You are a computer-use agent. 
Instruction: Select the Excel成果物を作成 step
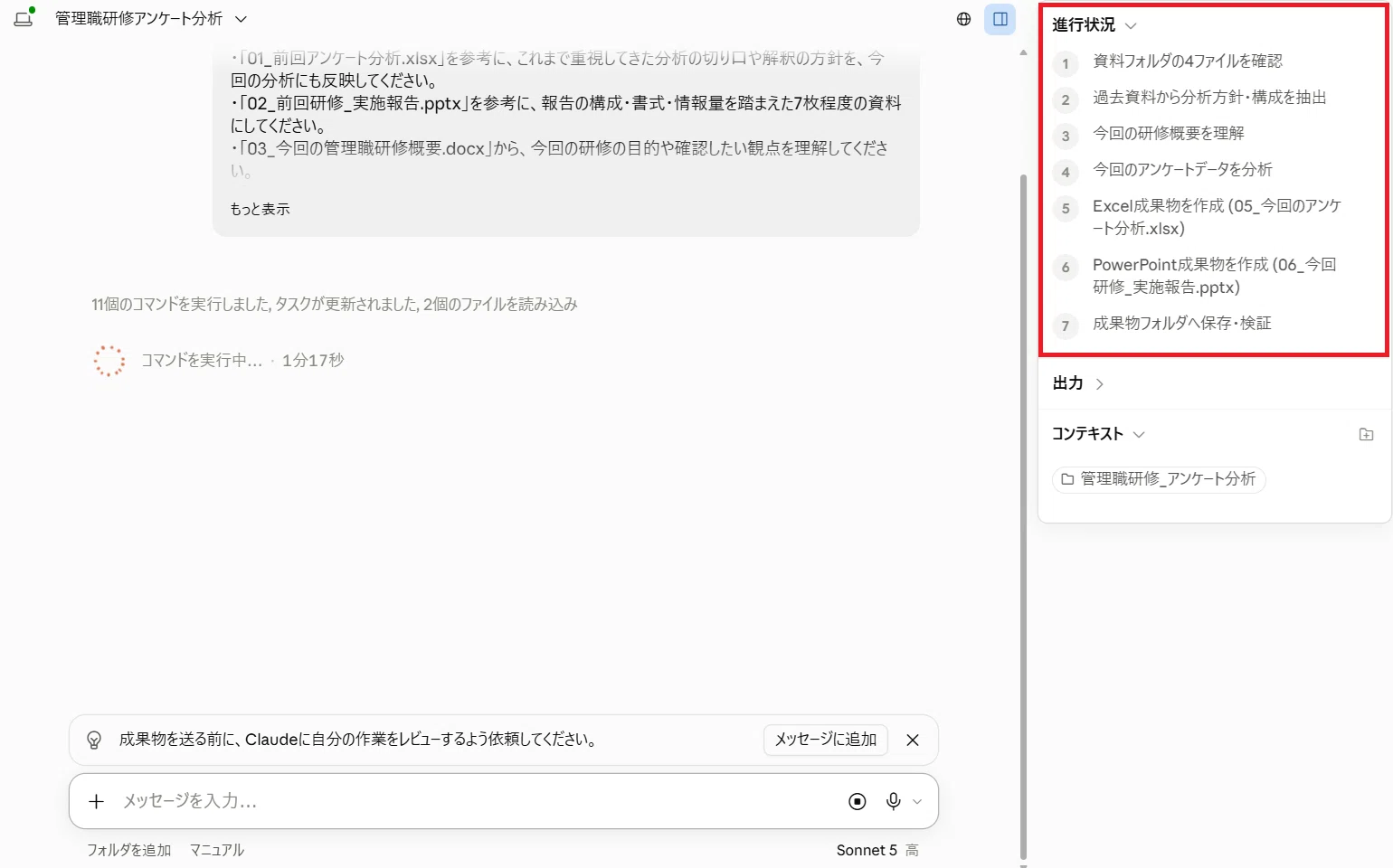pyautogui.click(x=1217, y=217)
